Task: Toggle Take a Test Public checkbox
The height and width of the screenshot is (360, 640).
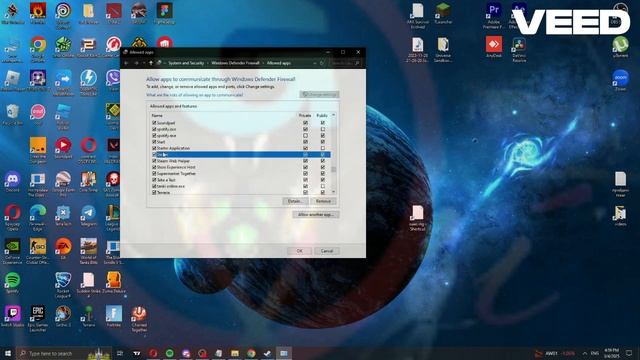Action: [322, 180]
